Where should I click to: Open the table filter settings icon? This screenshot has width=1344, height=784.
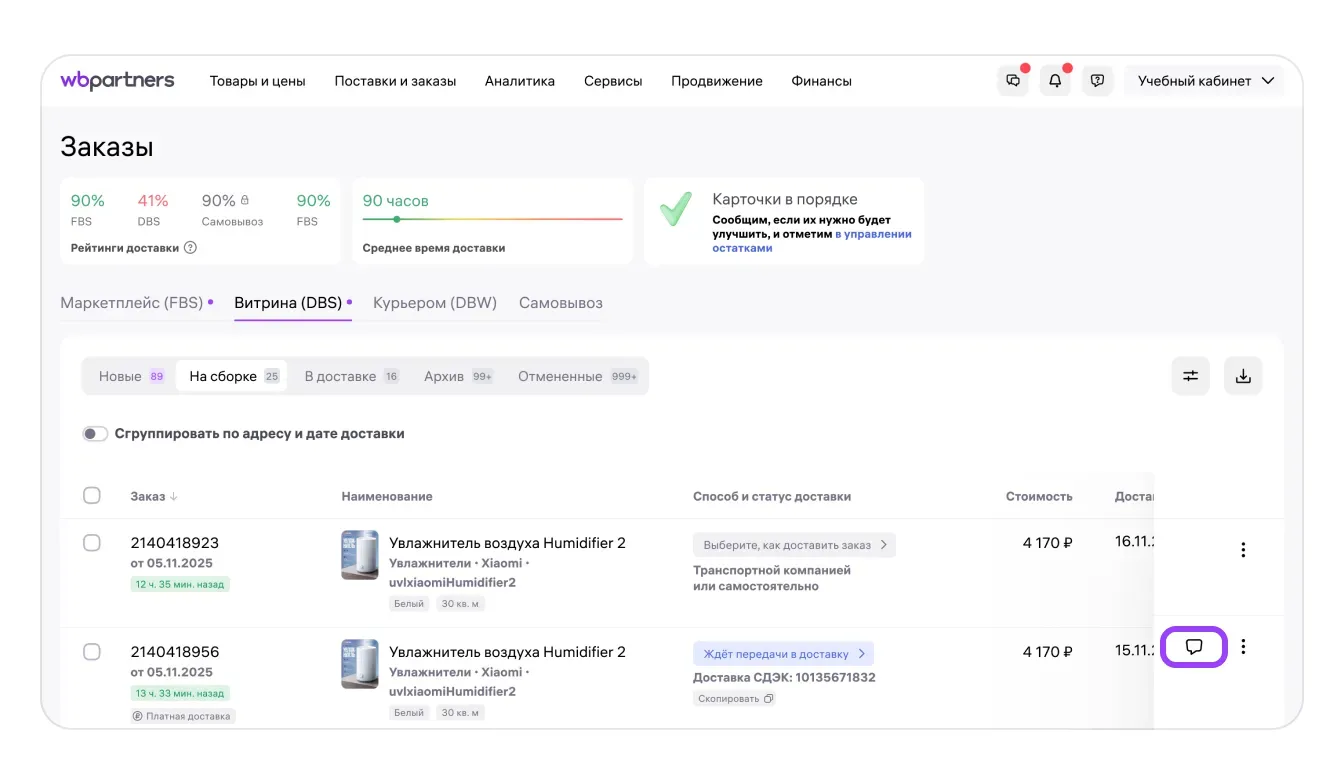[1191, 376]
